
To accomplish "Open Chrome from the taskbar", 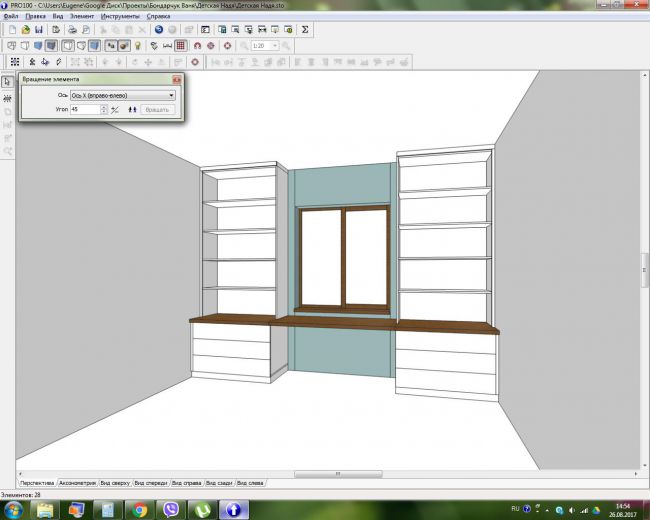I will pyautogui.click(x=138, y=509).
